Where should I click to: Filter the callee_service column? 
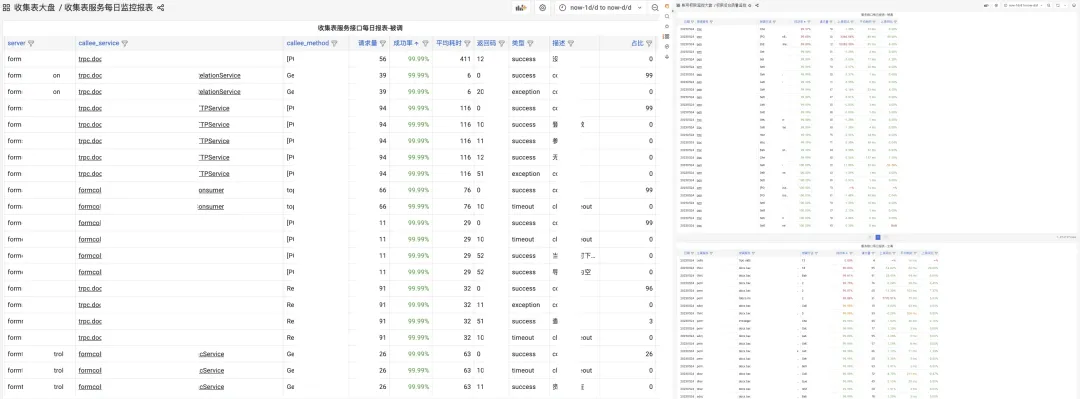[125, 43]
